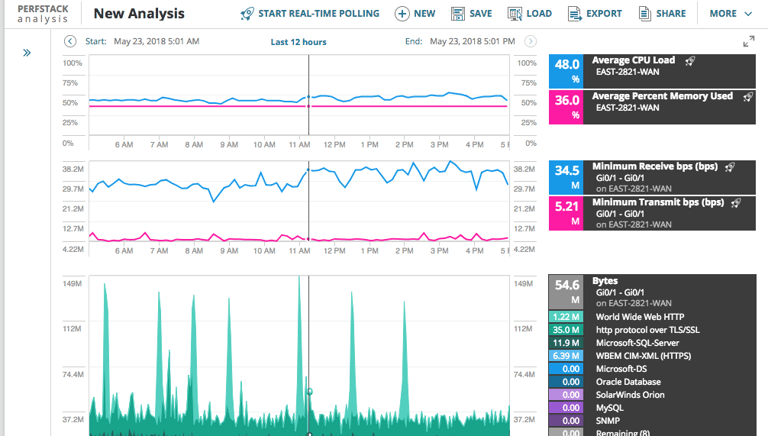
Task: Click the End date May 23, 2018 5:01 PM
Action: (472, 41)
